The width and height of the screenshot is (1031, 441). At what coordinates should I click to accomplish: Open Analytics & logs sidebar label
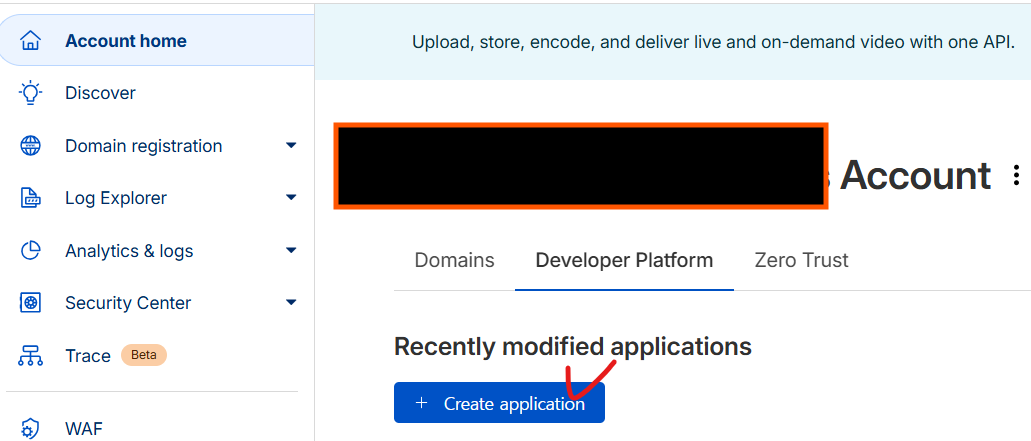click(x=129, y=250)
